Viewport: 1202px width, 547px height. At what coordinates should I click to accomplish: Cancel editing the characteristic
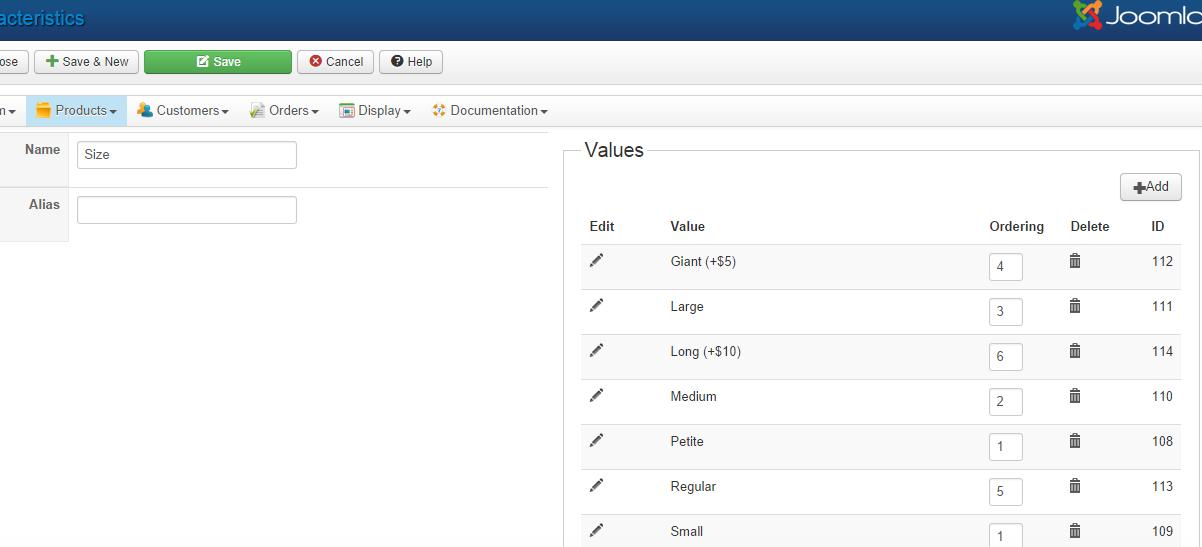(336, 62)
